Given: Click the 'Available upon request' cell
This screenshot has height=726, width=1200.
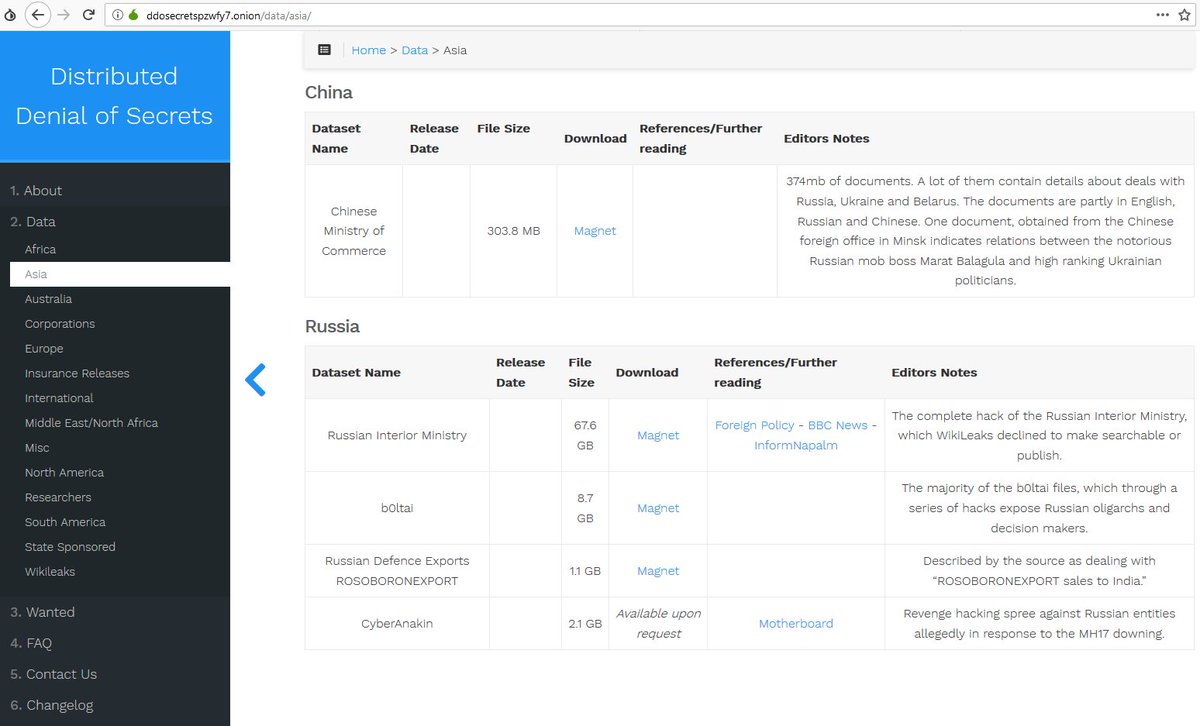Looking at the screenshot, I should [658, 623].
